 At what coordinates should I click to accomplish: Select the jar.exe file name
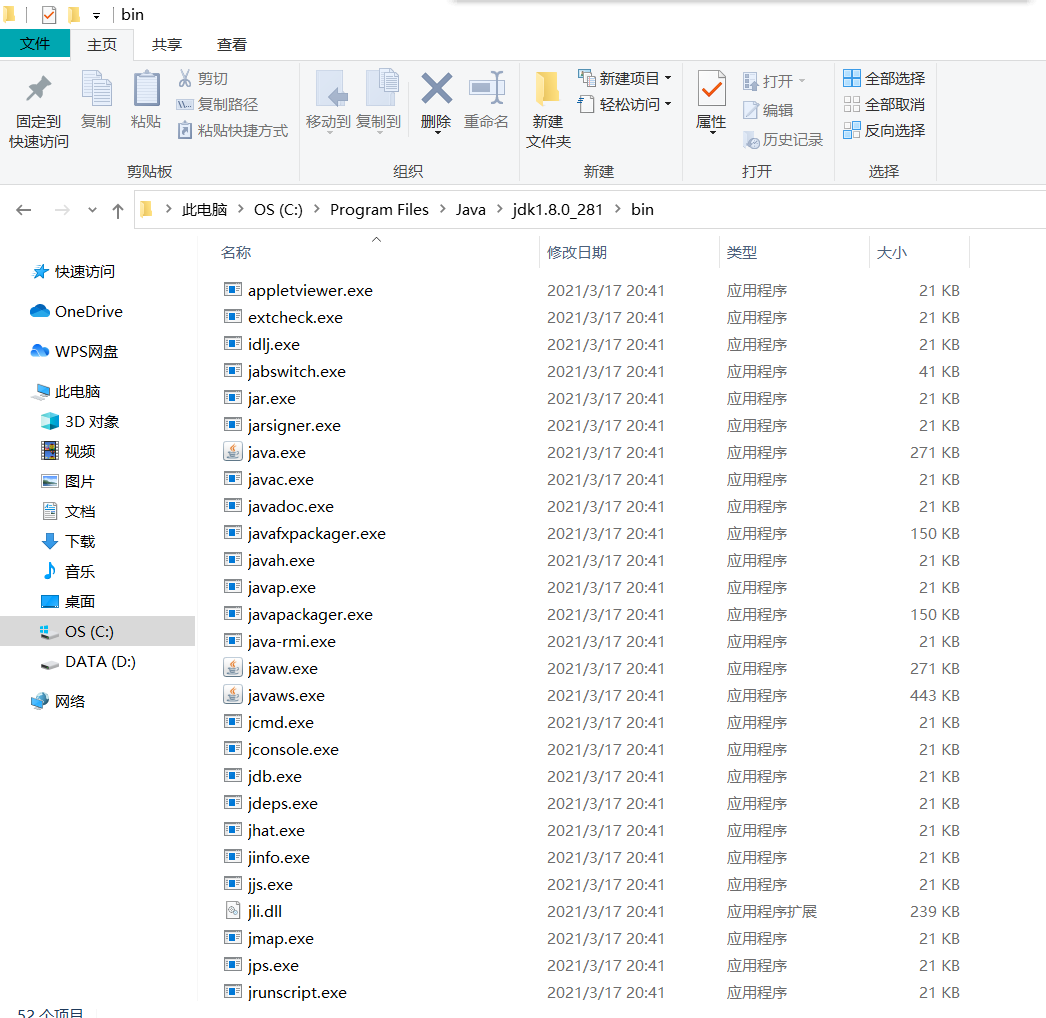272,398
